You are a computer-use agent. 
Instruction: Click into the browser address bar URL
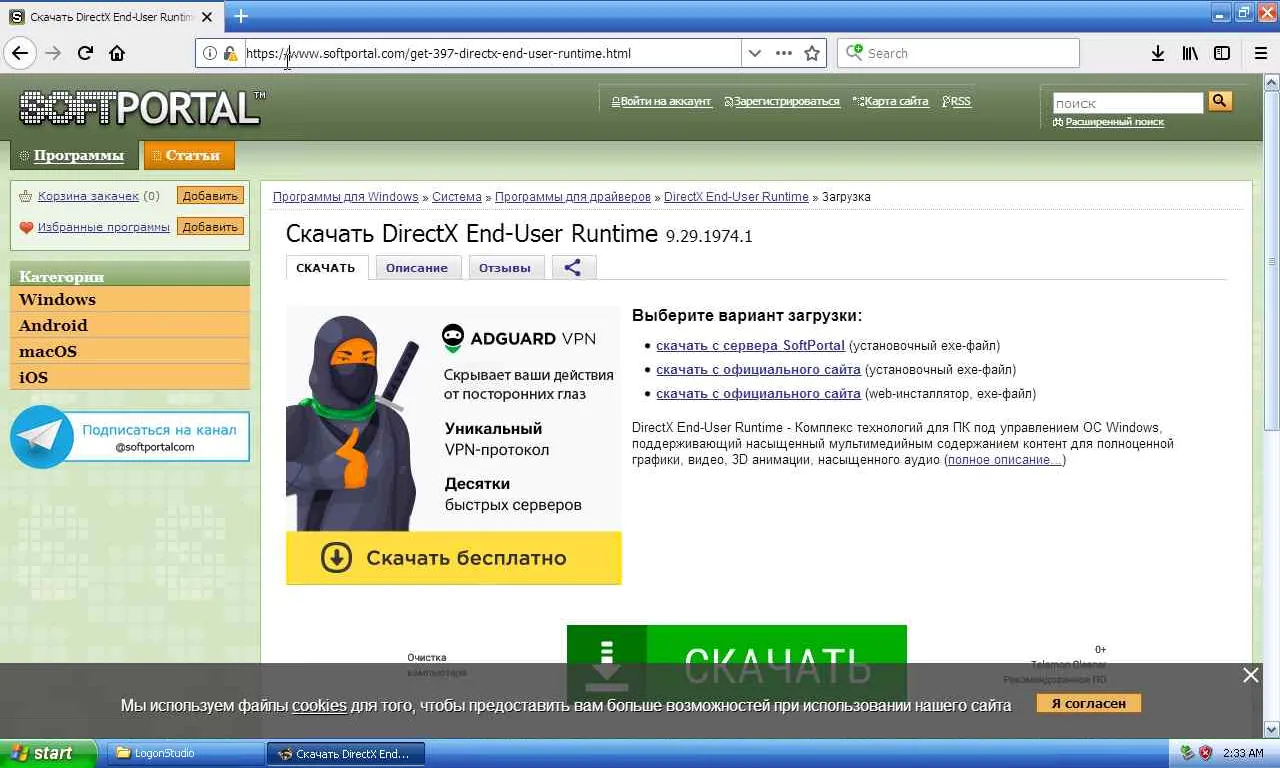492,53
